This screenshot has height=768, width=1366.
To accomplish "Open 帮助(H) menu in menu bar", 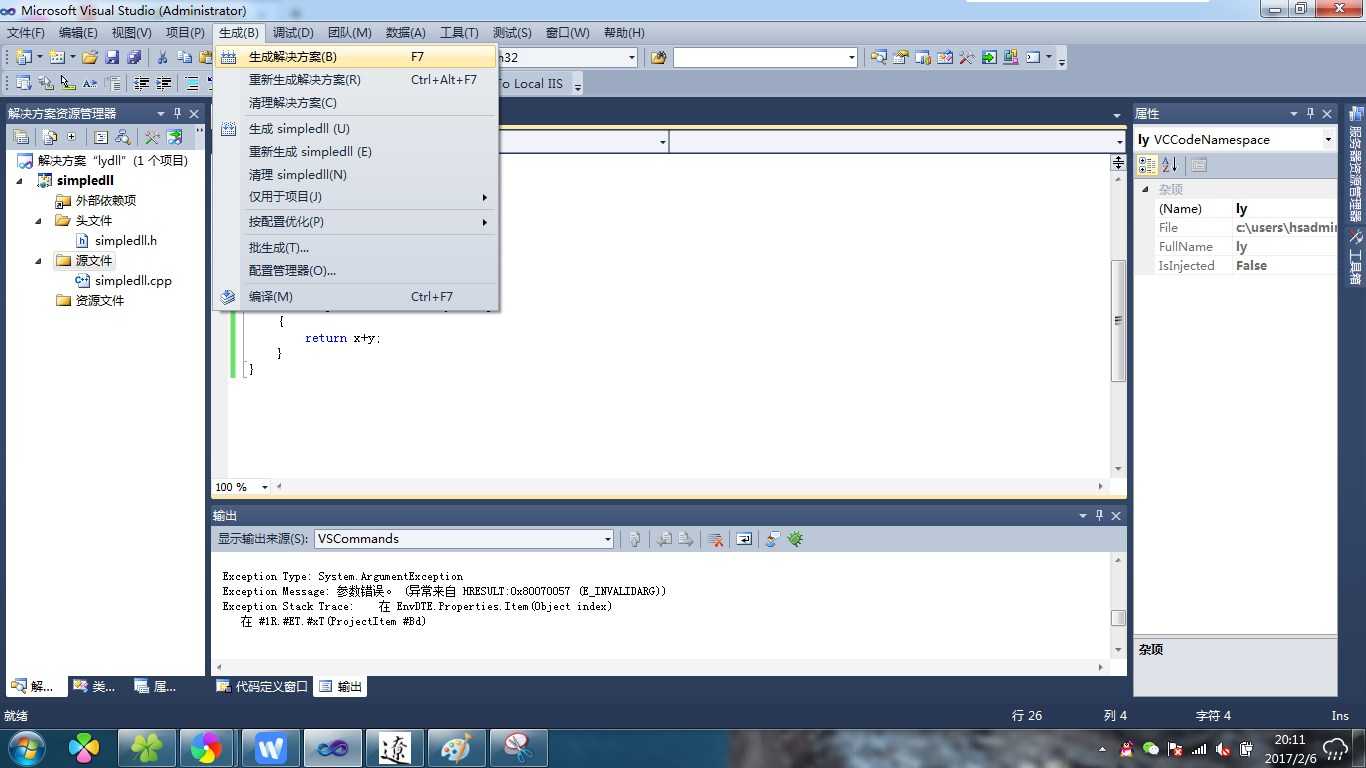I will coord(624,33).
